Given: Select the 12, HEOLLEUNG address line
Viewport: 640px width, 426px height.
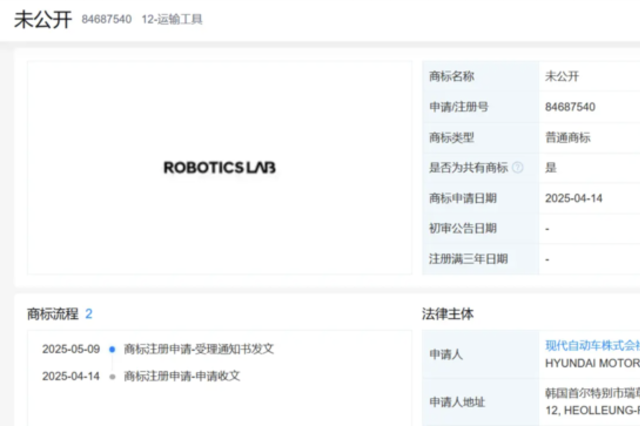Looking at the screenshot, I should (593, 410).
